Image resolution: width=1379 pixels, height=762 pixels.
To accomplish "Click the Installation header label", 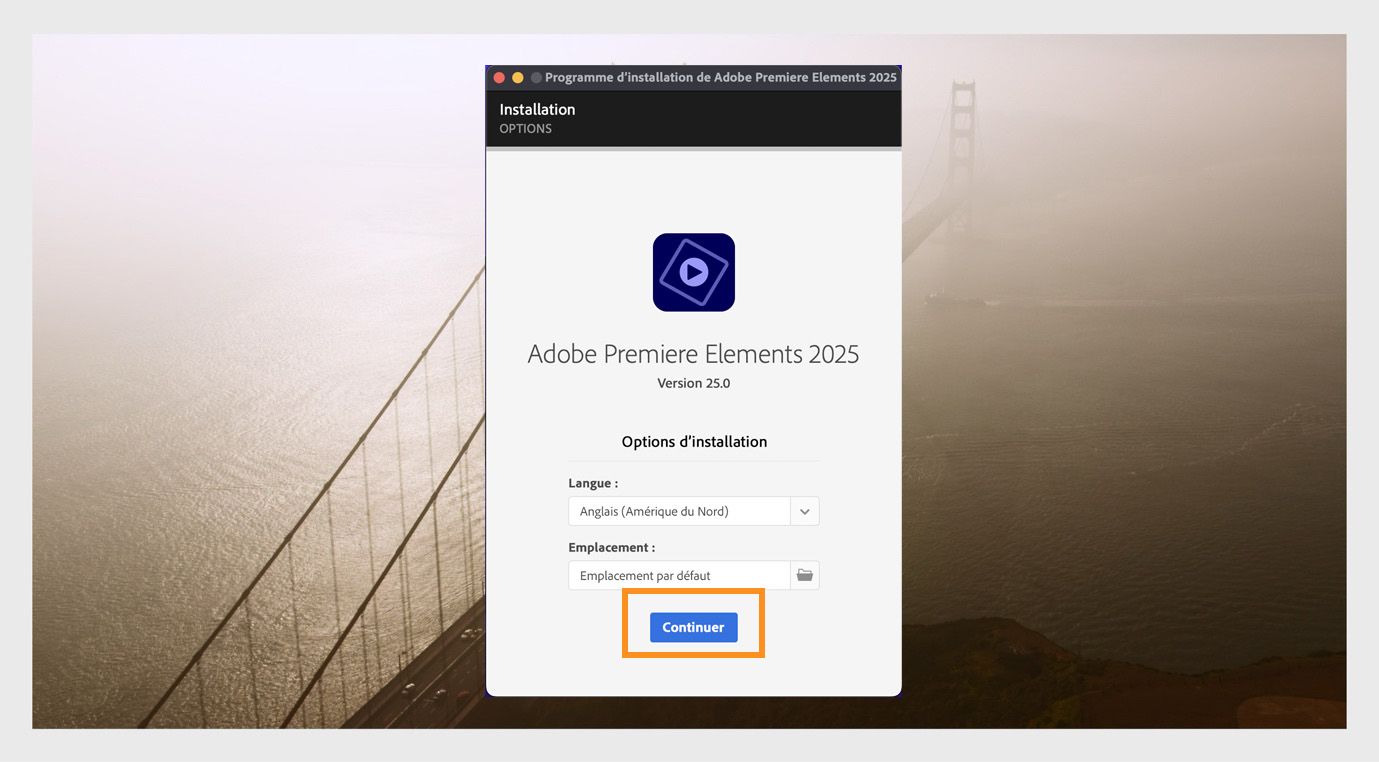I will pos(537,109).
